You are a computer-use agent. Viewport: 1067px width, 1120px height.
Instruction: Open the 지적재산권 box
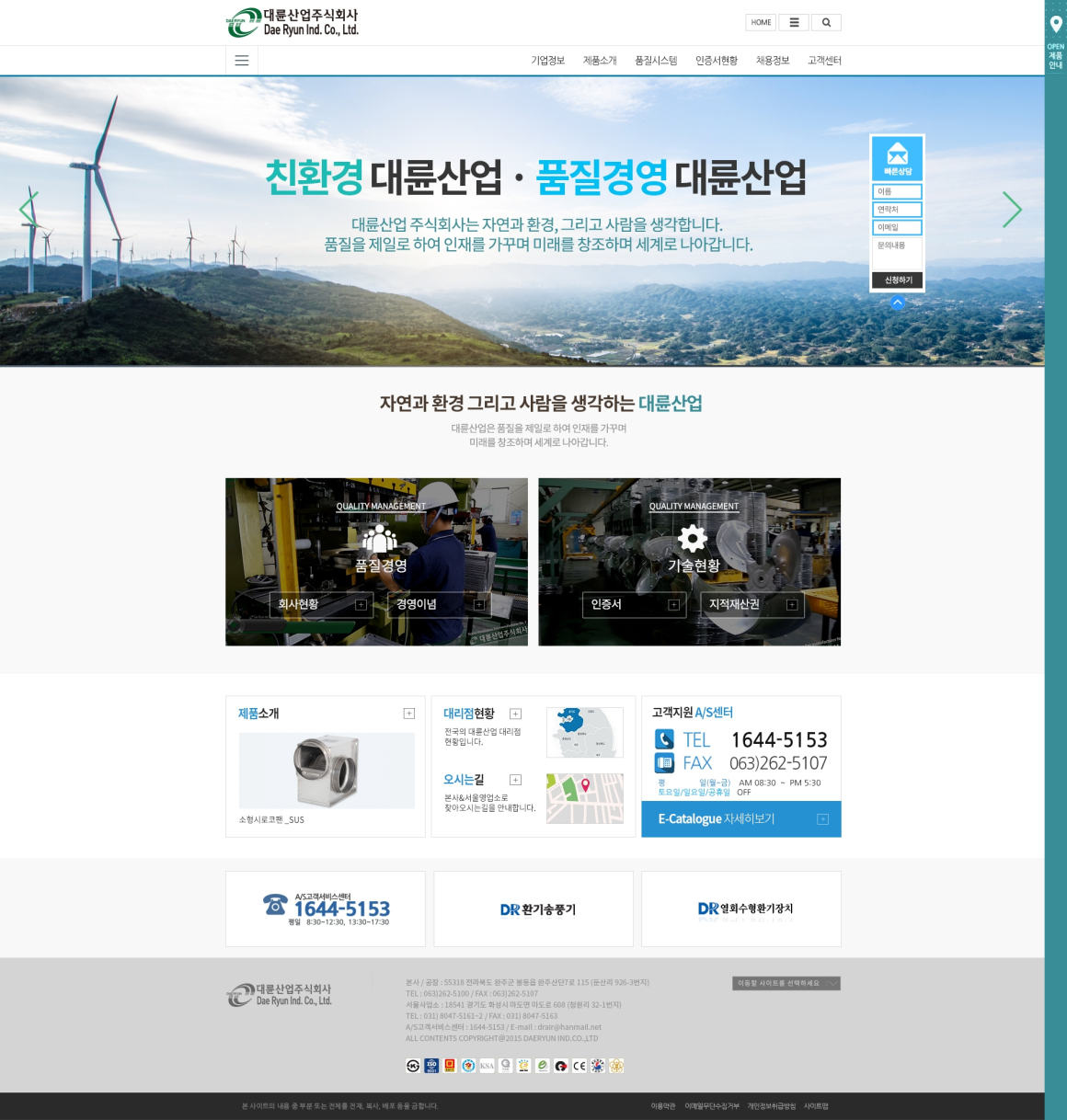pyautogui.click(x=752, y=604)
